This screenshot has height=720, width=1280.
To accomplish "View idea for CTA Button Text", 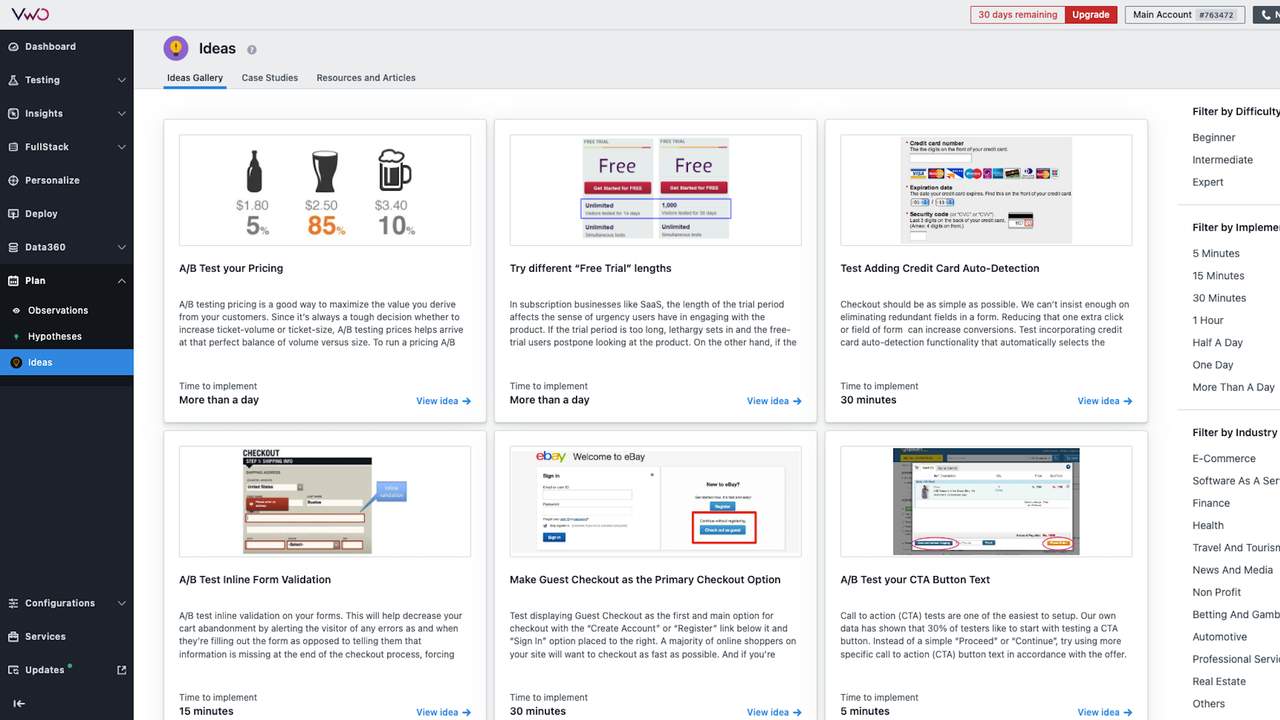I will 1105,712.
